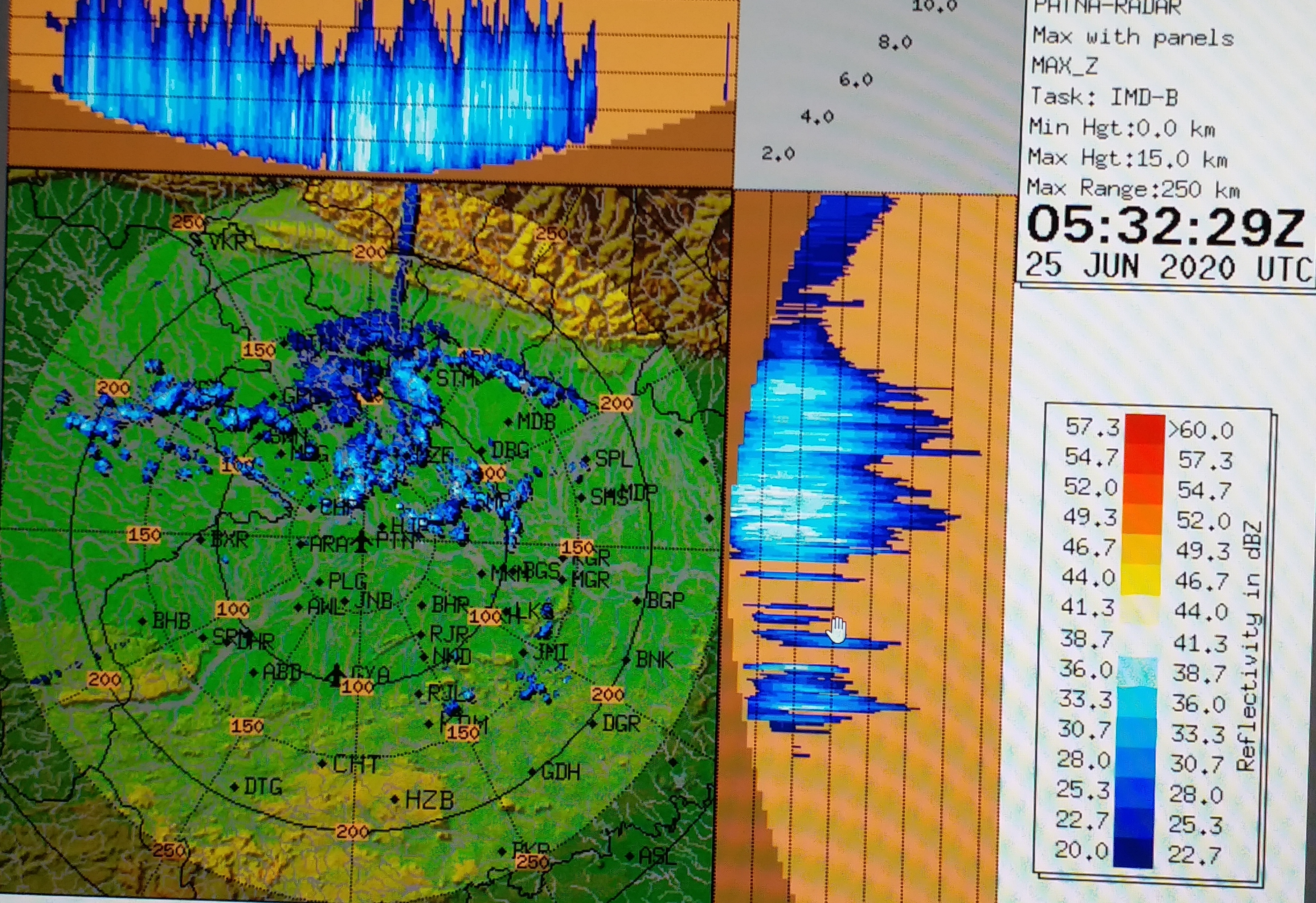Click the MAX_Z product label
The image size is (1316, 903).
click(x=1065, y=66)
